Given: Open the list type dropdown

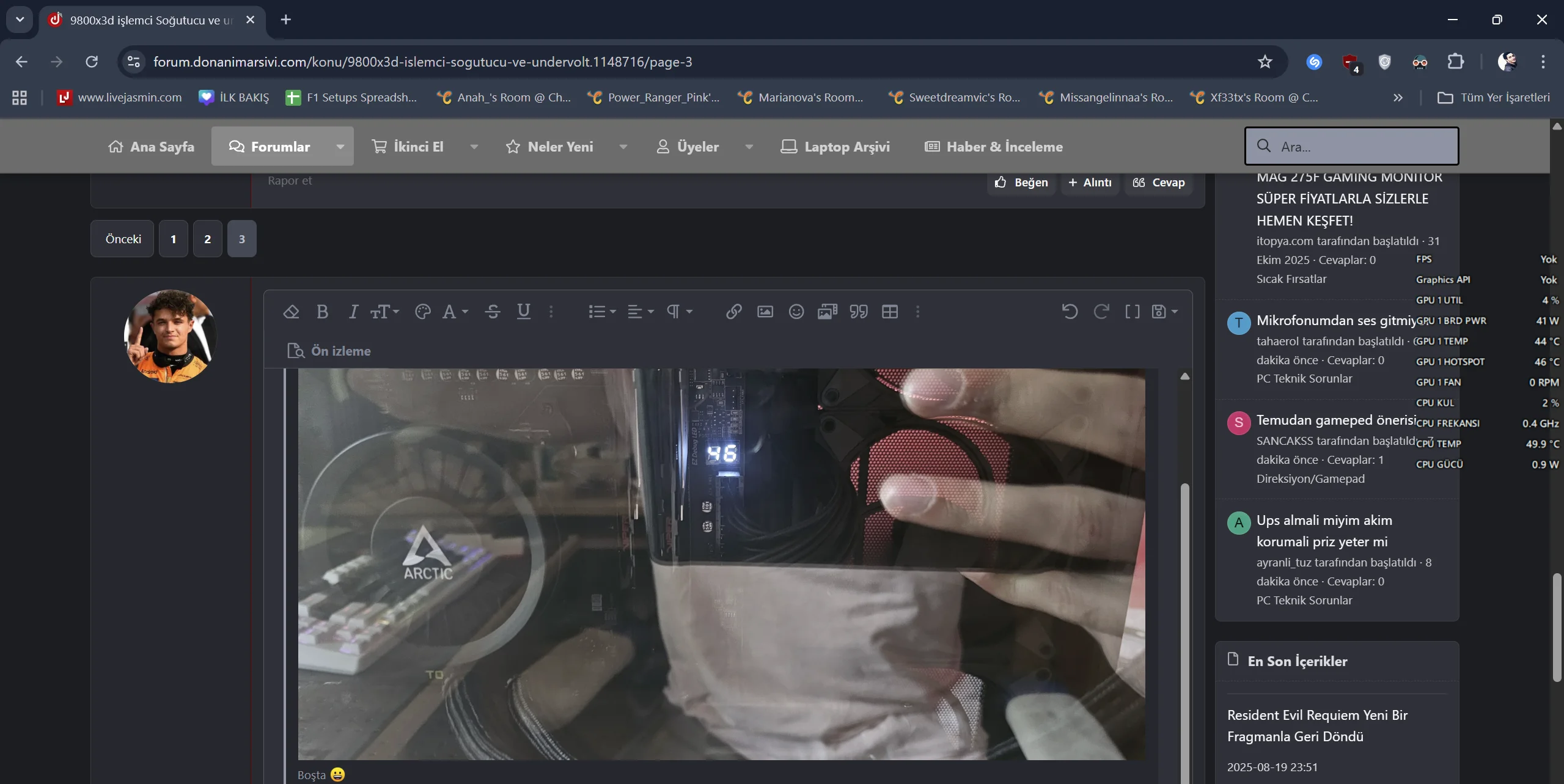Looking at the screenshot, I should pyautogui.click(x=601, y=312).
